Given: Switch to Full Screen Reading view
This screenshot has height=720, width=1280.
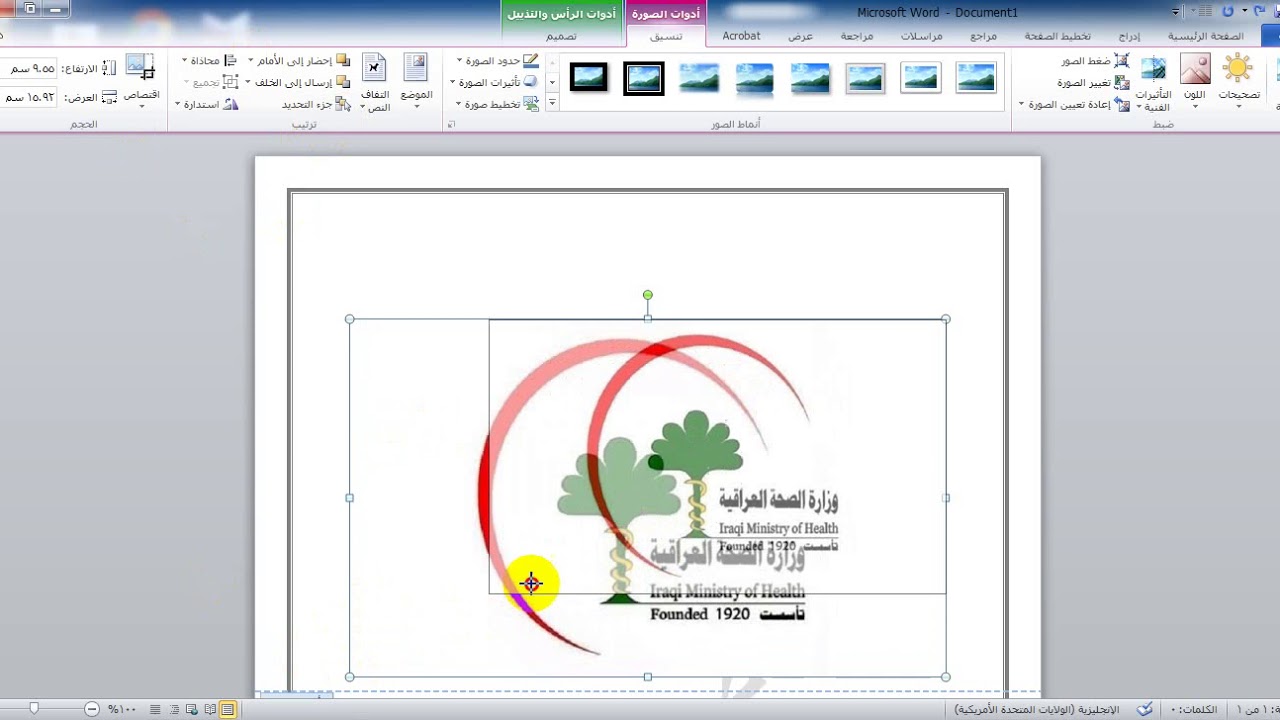Looking at the screenshot, I should pos(209,709).
